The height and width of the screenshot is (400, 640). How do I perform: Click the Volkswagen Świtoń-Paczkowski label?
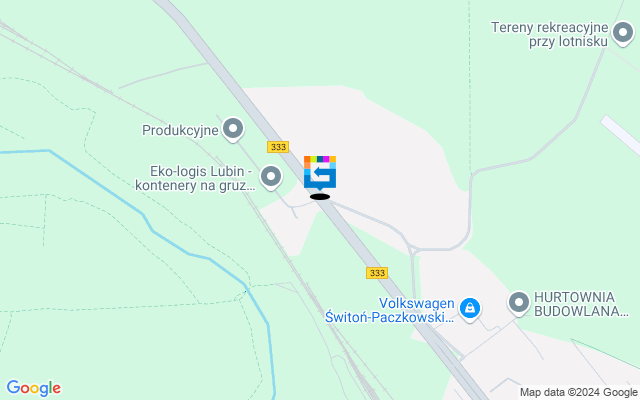[390, 310]
